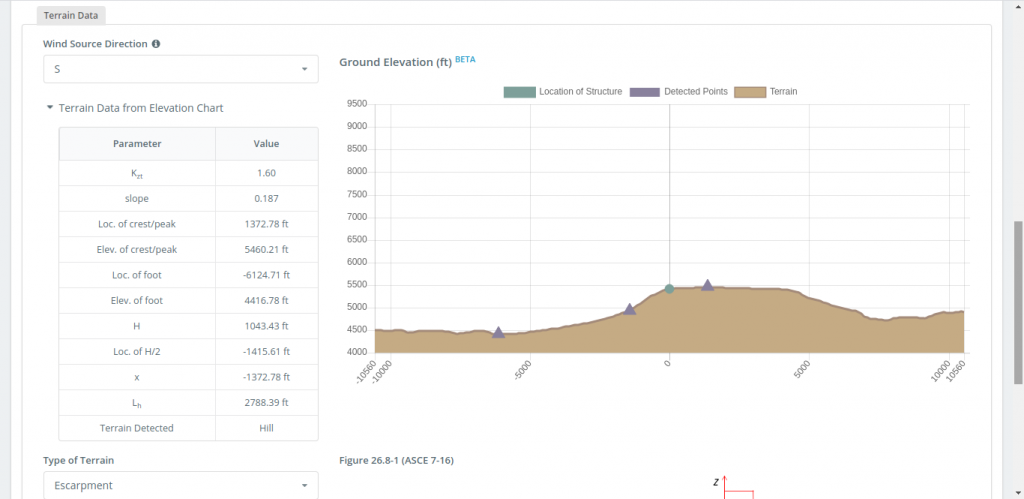This screenshot has height=499, width=1024.
Task: Select the Terrain Data tab
Action: [72, 16]
